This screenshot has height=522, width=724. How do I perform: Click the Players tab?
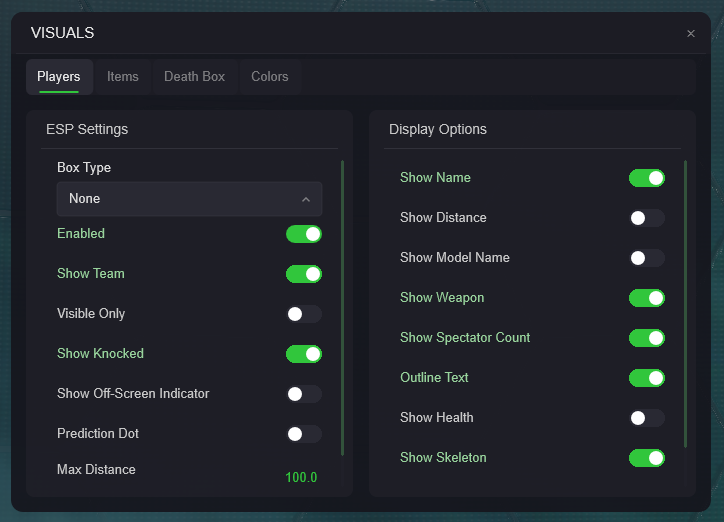coord(59,77)
